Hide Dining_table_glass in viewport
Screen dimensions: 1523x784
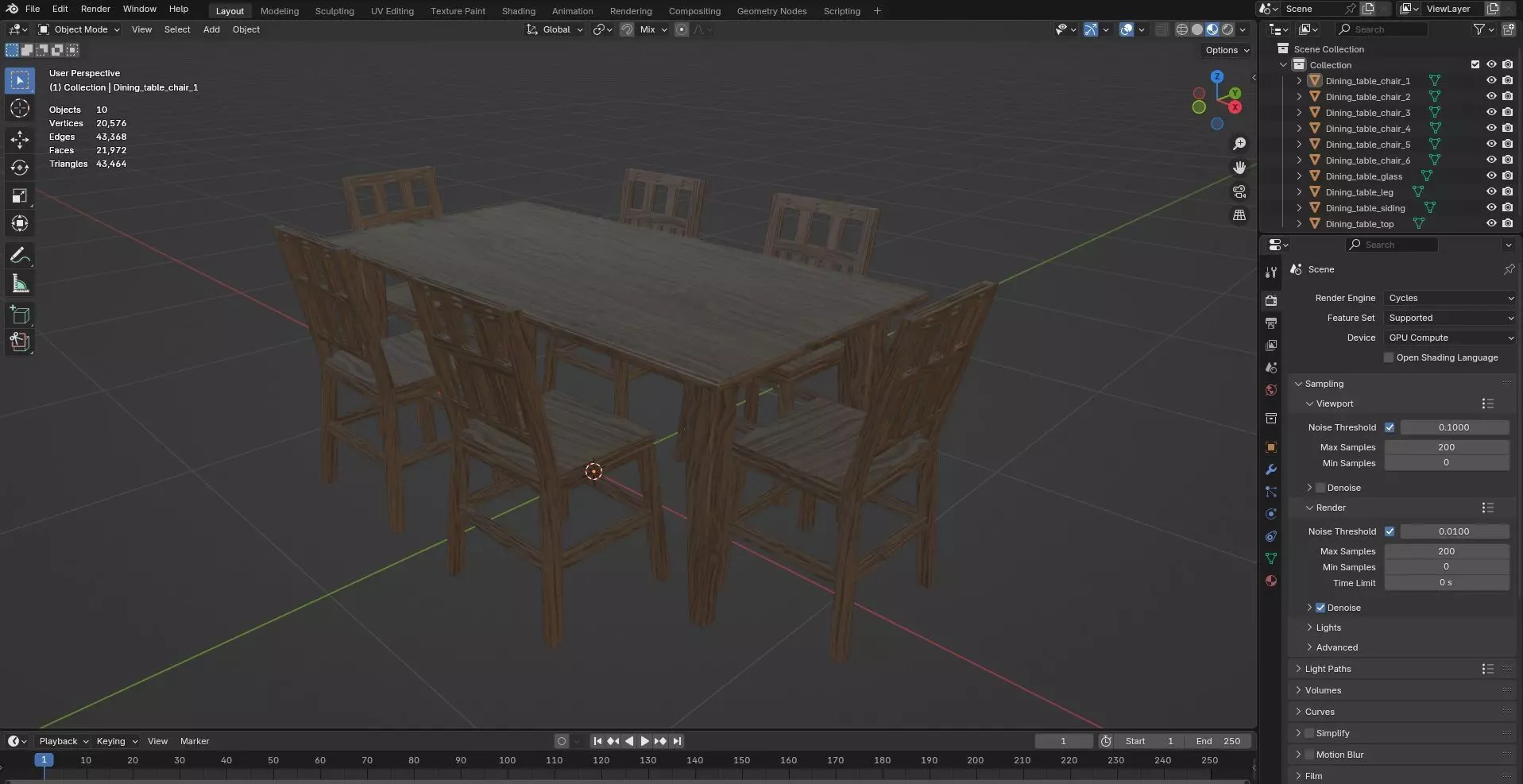pos(1491,176)
